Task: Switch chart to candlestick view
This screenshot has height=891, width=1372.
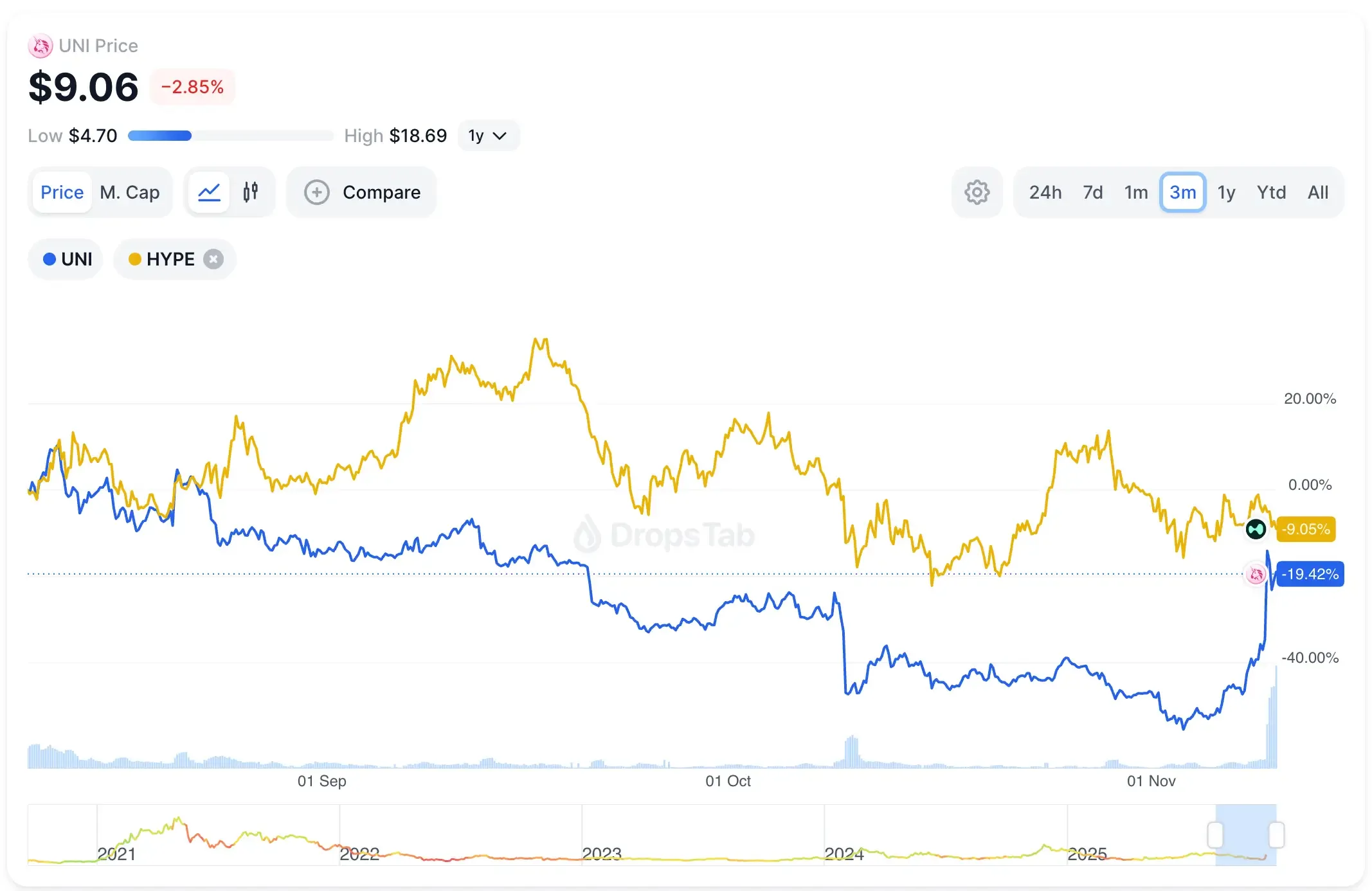Action: point(251,192)
